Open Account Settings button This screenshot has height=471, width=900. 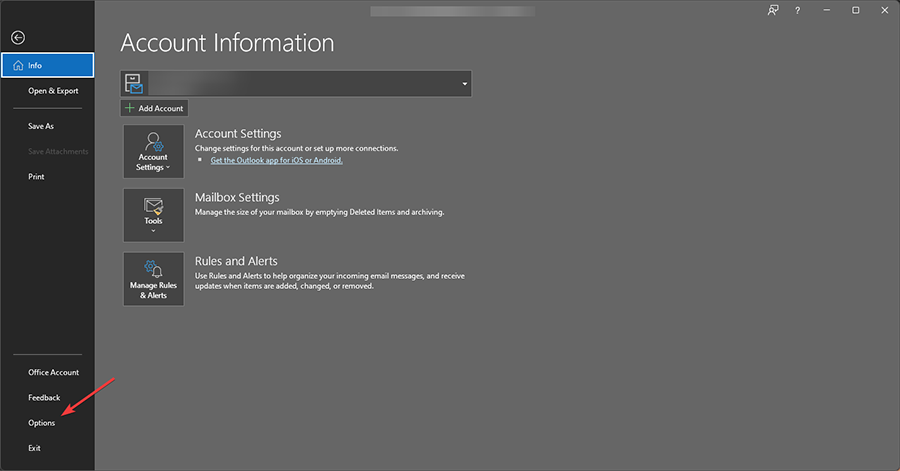pyautogui.click(x=153, y=151)
